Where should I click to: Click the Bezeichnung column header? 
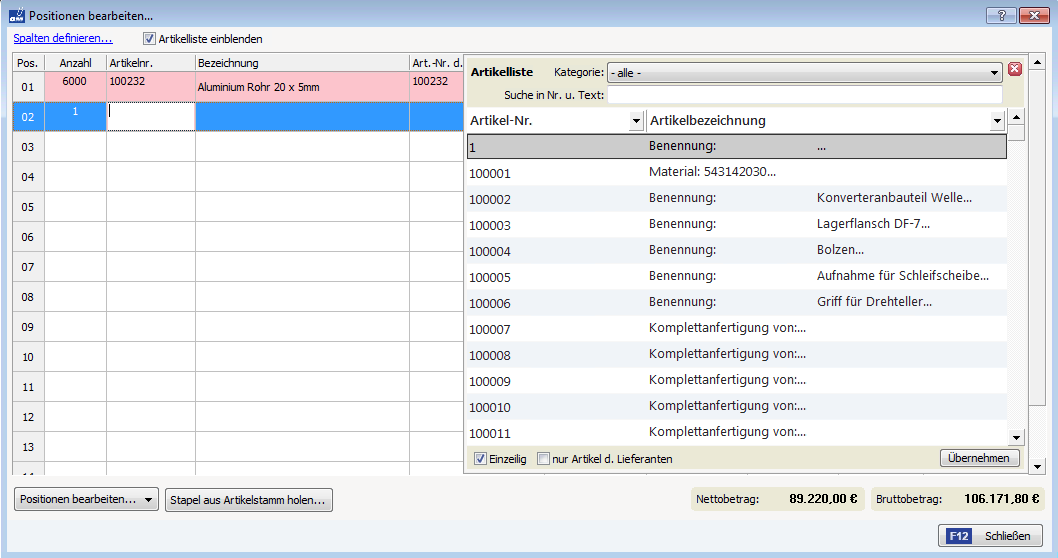coord(302,63)
